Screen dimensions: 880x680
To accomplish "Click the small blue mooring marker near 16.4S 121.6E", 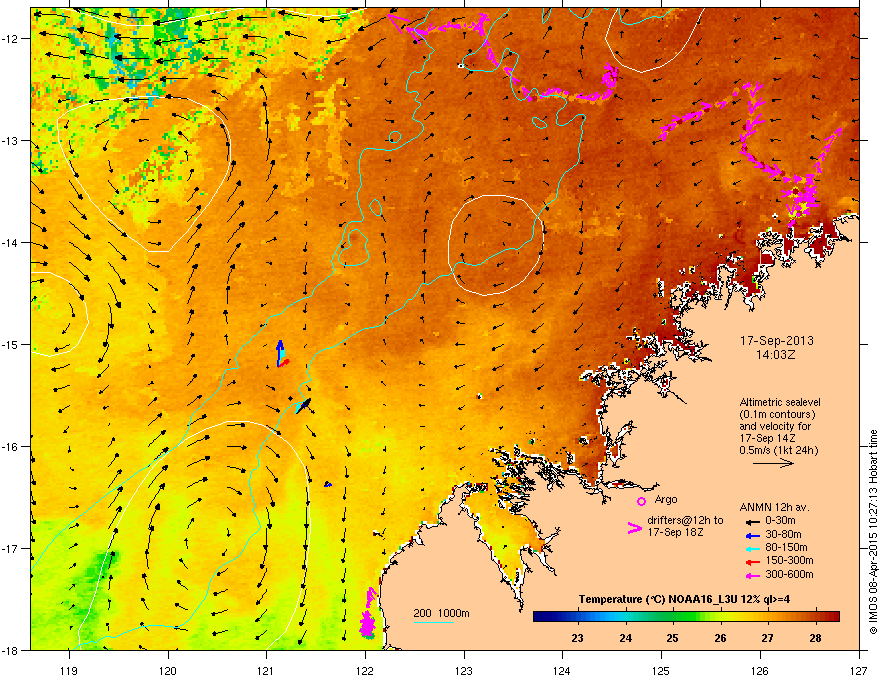I will click(328, 484).
